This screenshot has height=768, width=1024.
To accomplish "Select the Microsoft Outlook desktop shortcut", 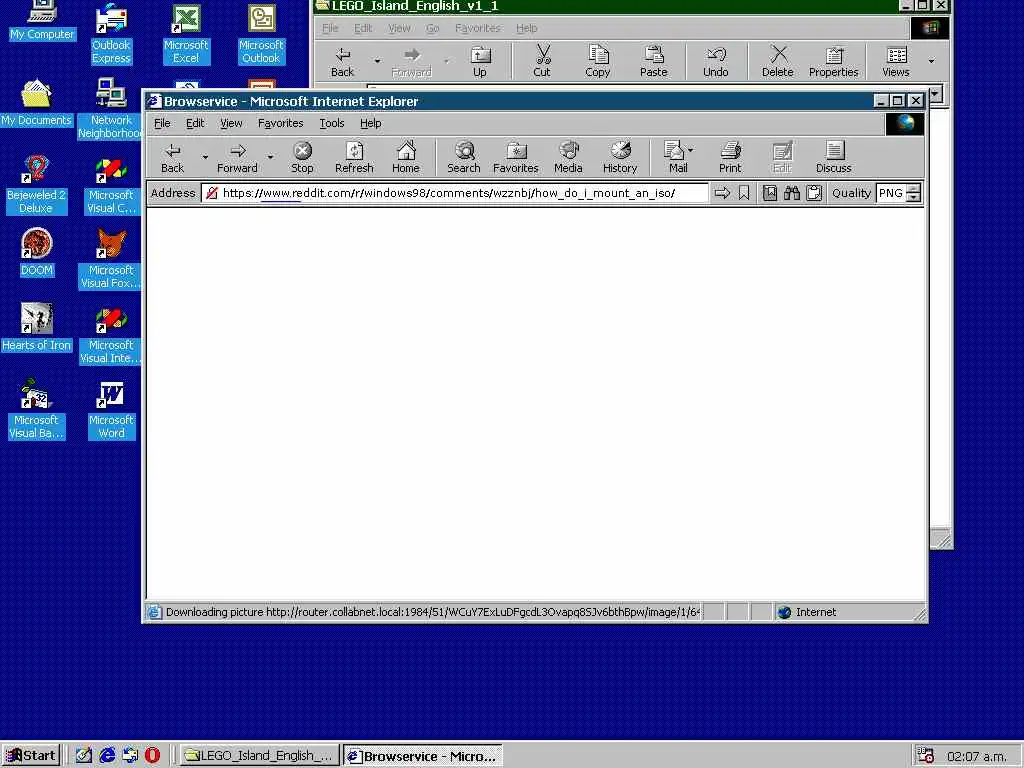I will (x=261, y=35).
